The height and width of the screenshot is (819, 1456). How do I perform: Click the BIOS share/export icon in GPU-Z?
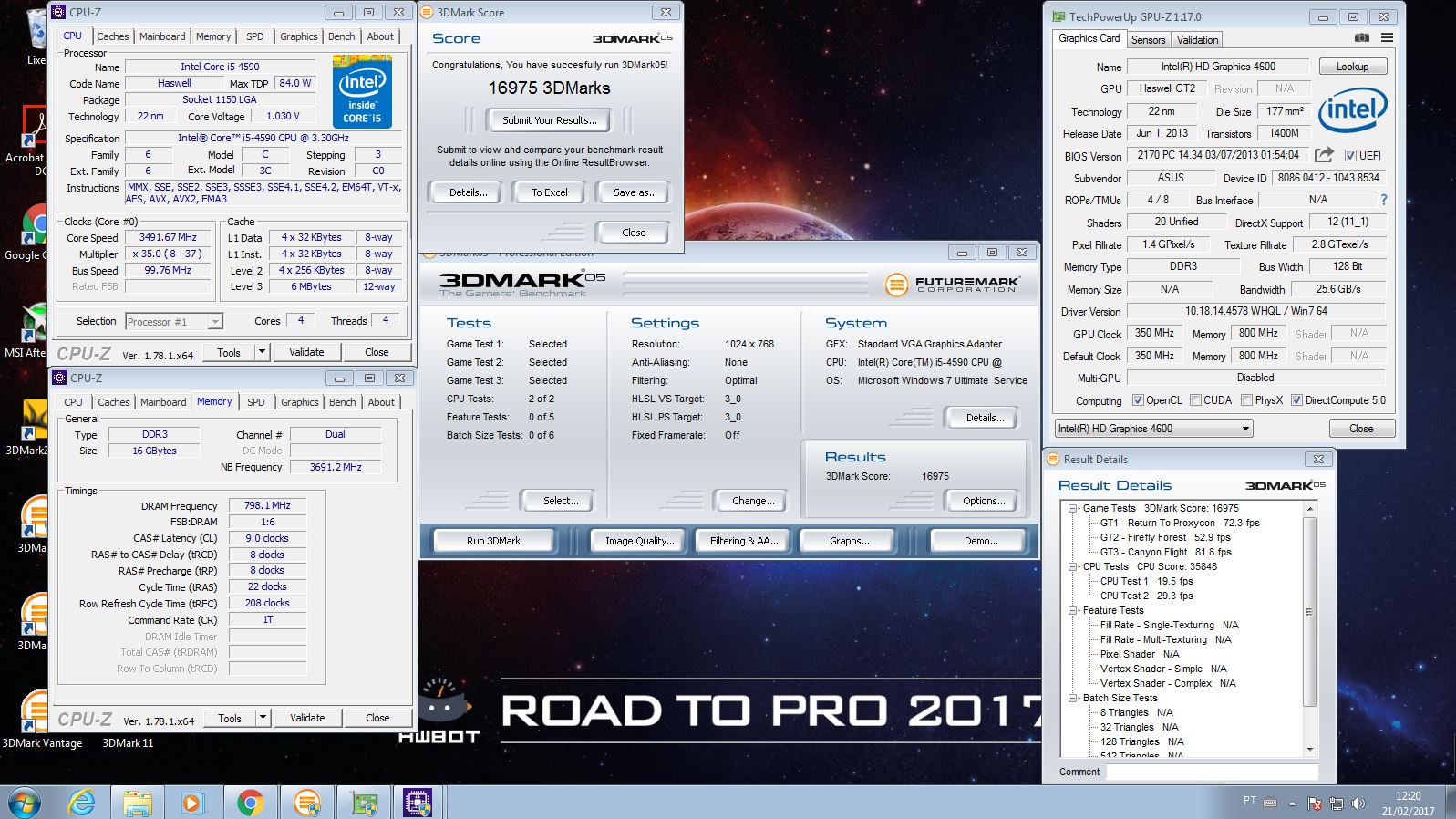tap(1325, 155)
